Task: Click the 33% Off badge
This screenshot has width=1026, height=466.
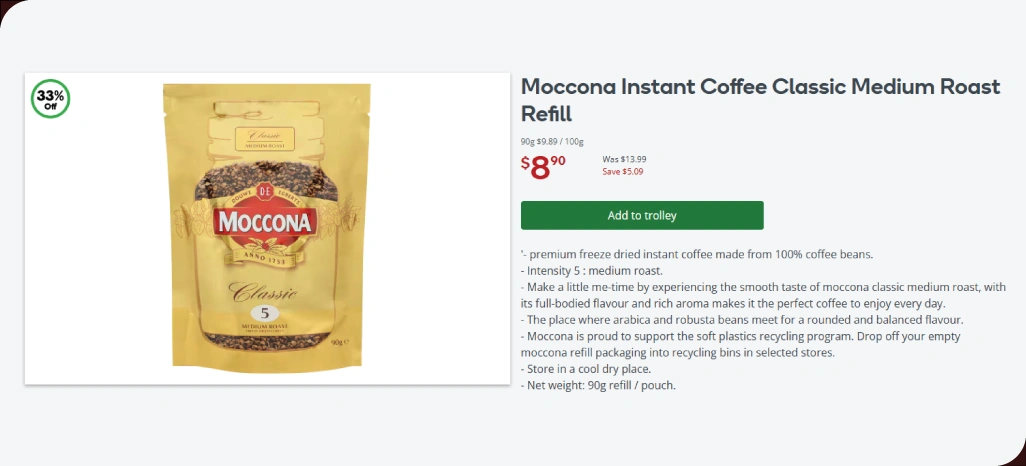Action: click(51, 98)
